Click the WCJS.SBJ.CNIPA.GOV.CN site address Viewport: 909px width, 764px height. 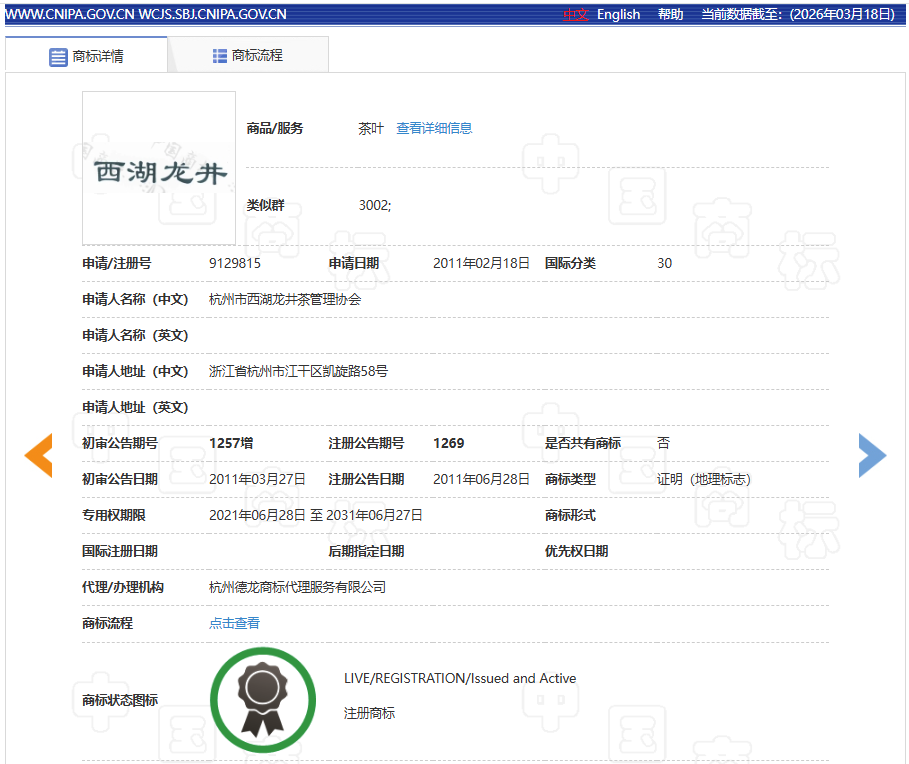coord(214,14)
